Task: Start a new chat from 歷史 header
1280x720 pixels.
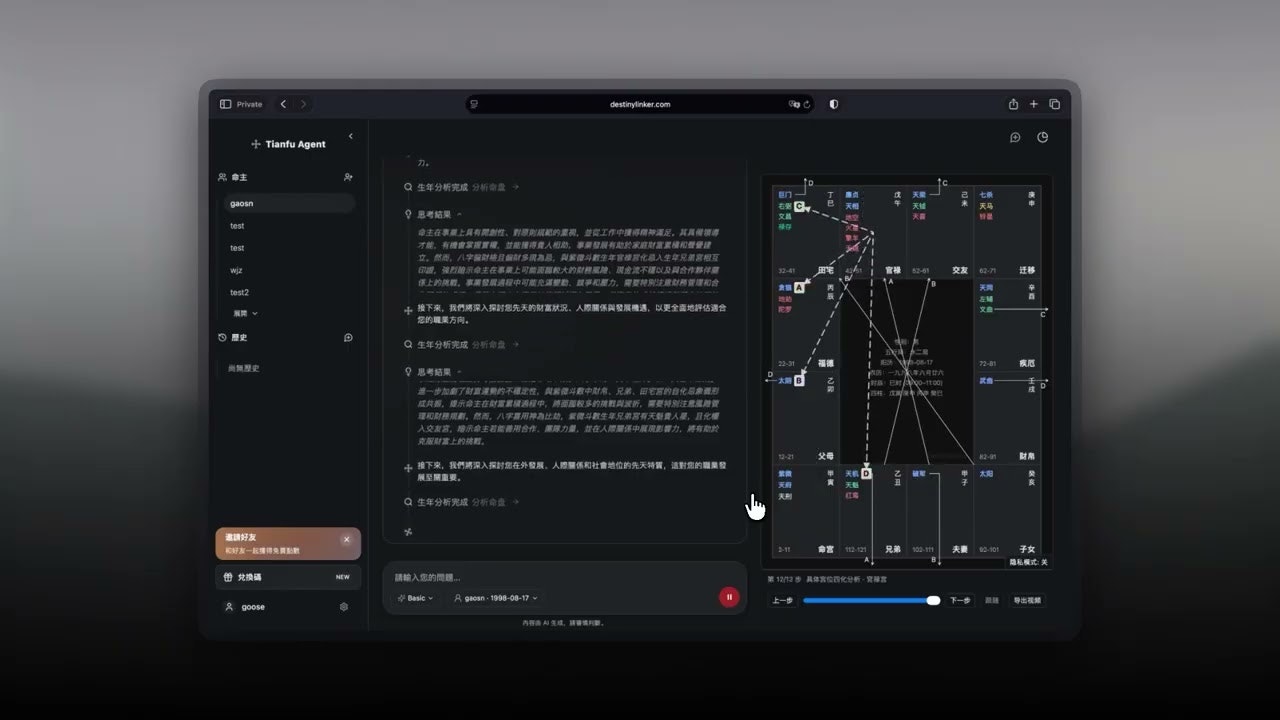Action: [x=348, y=338]
